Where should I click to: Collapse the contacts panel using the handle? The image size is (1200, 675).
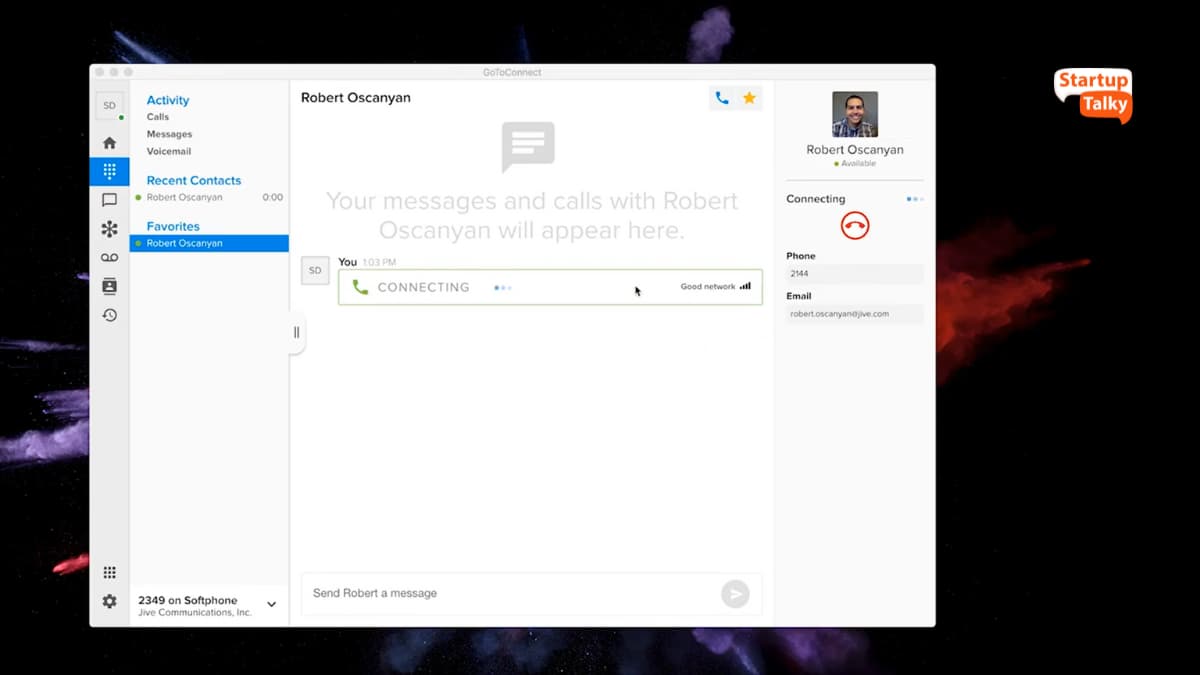click(x=295, y=331)
